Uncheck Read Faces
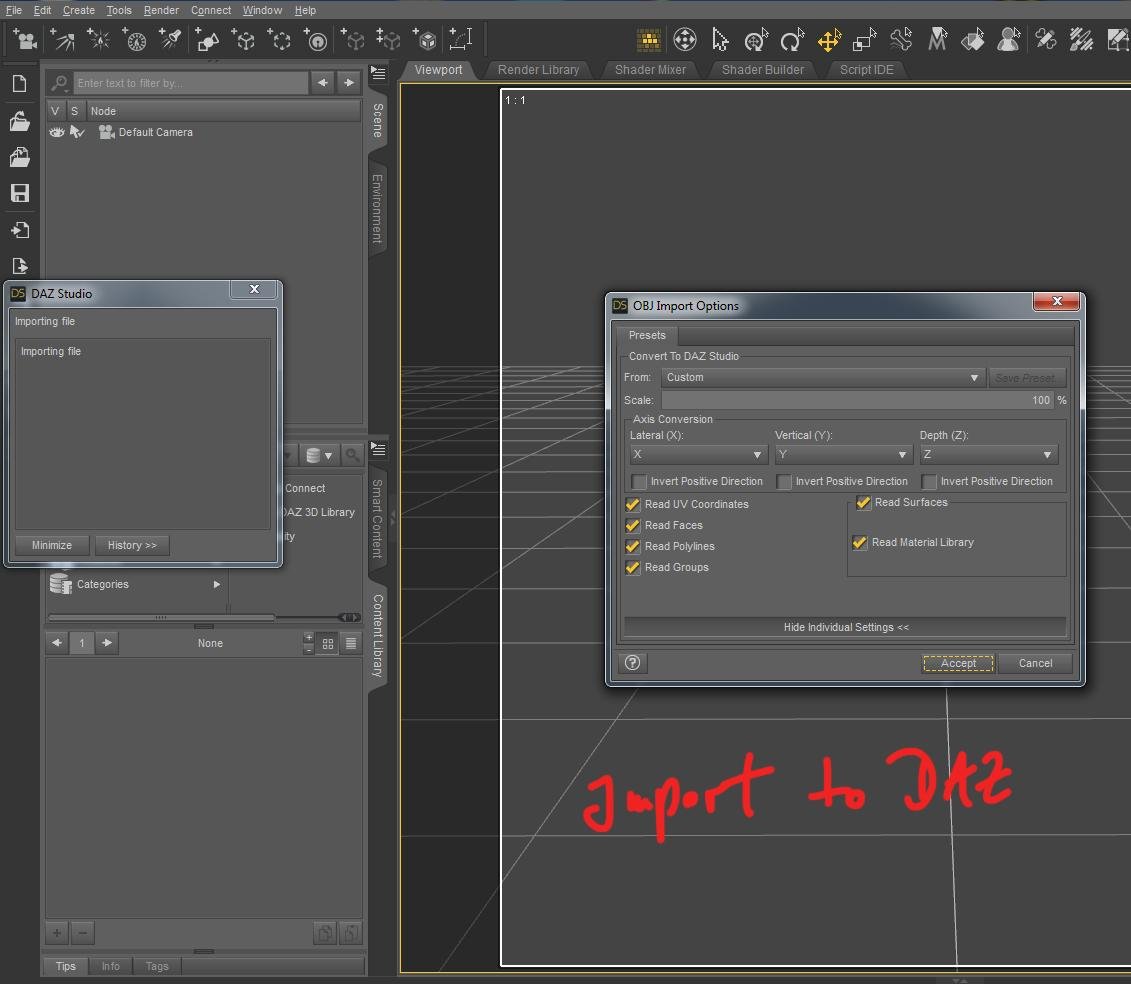The image size is (1131, 984). (x=633, y=525)
